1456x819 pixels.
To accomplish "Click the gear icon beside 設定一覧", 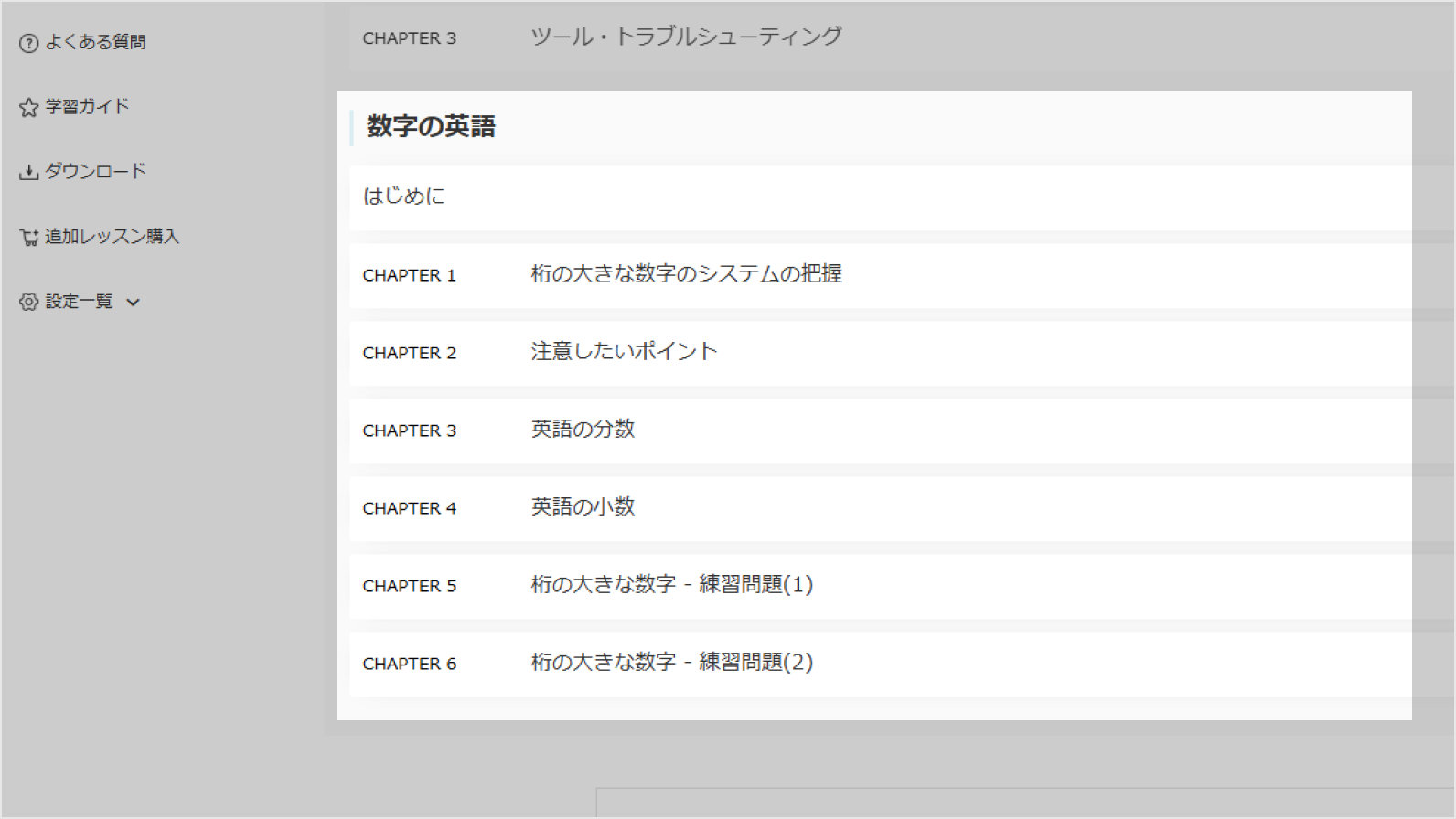I will tap(29, 302).
